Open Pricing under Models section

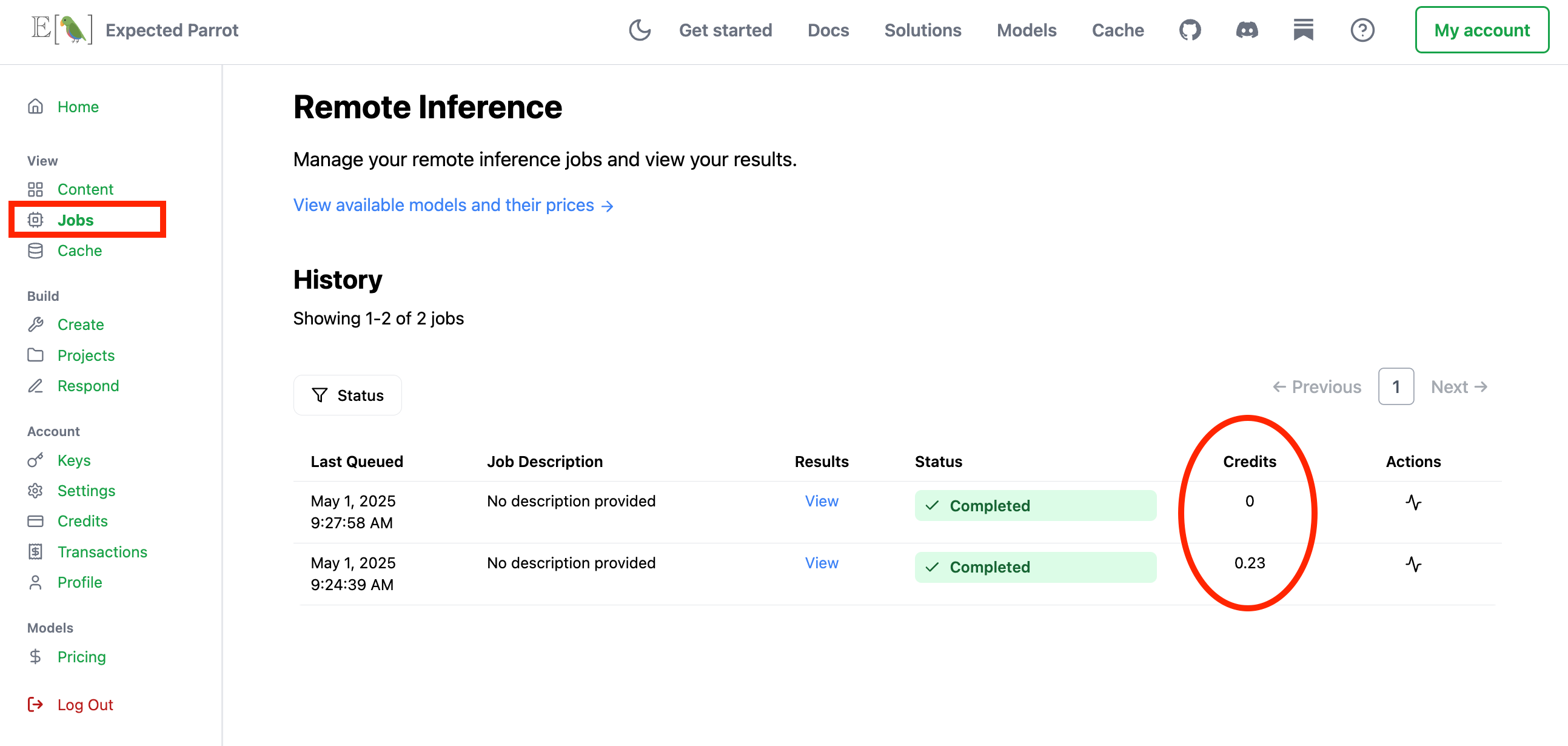pyautogui.click(x=82, y=656)
